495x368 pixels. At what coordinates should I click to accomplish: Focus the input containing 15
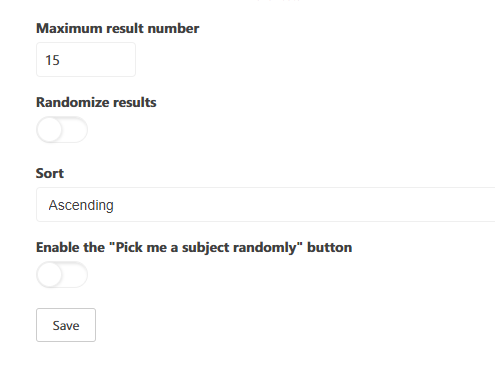(86, 60)
